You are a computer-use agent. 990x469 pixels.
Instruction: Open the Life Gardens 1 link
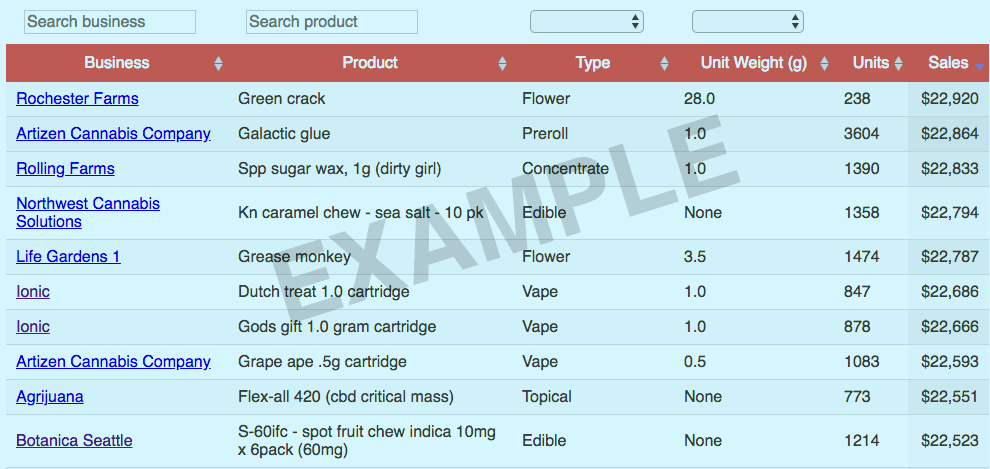pos(68,257)
